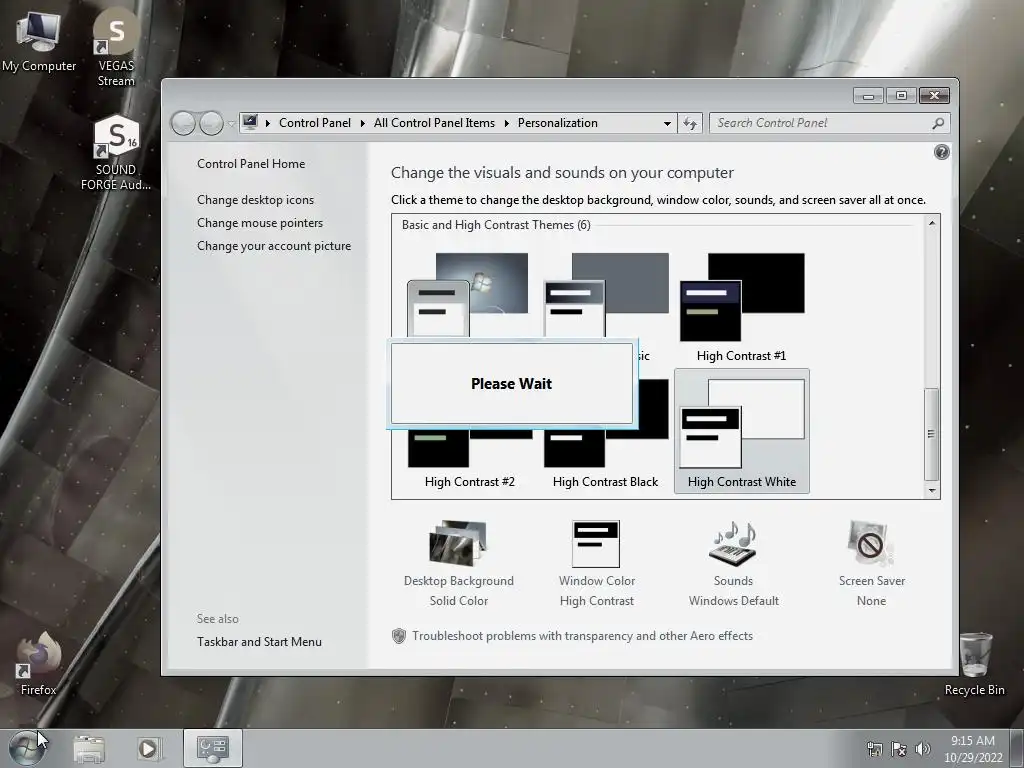Screen dimensions: 1024x768
Task: Click the network tray icon
Action: tap(874, 749)
